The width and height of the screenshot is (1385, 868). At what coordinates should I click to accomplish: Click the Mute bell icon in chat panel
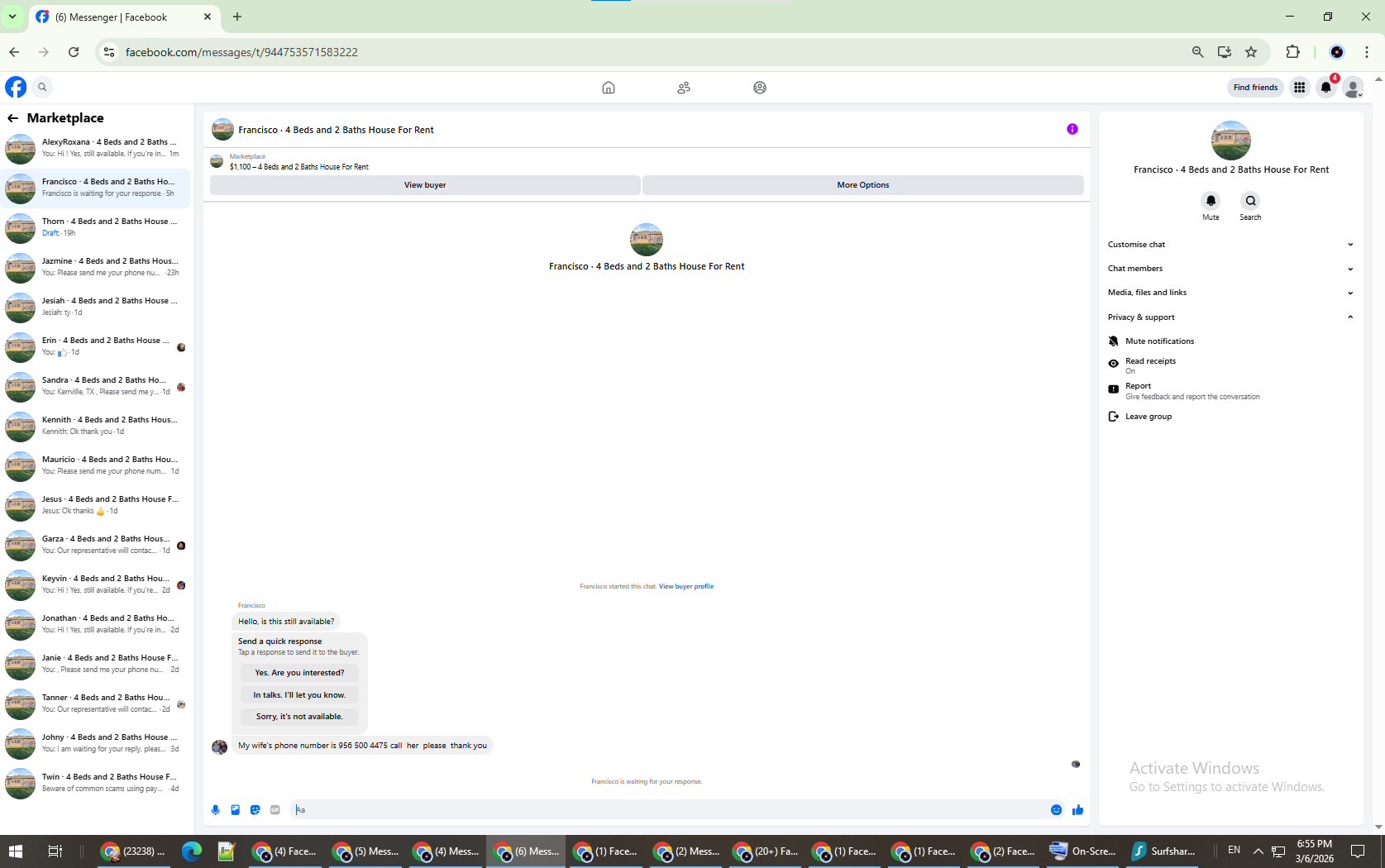pyautogui.click(x=1211, y=201)
